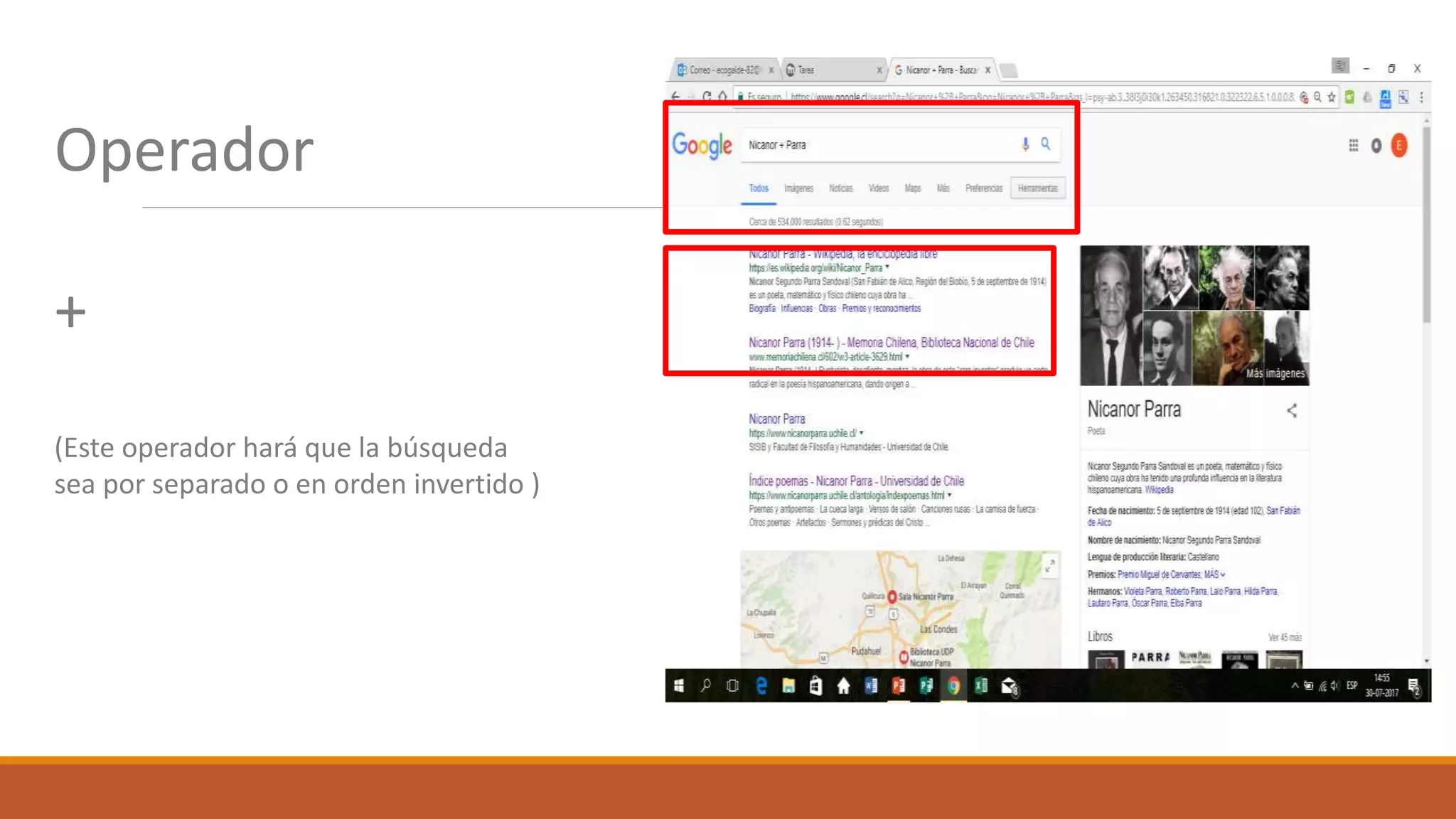Open Word from the taskbar

[871, 686]
